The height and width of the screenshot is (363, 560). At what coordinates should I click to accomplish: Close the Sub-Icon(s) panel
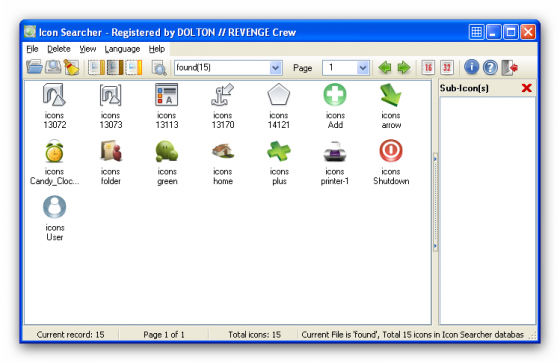(x=526, y=88)
